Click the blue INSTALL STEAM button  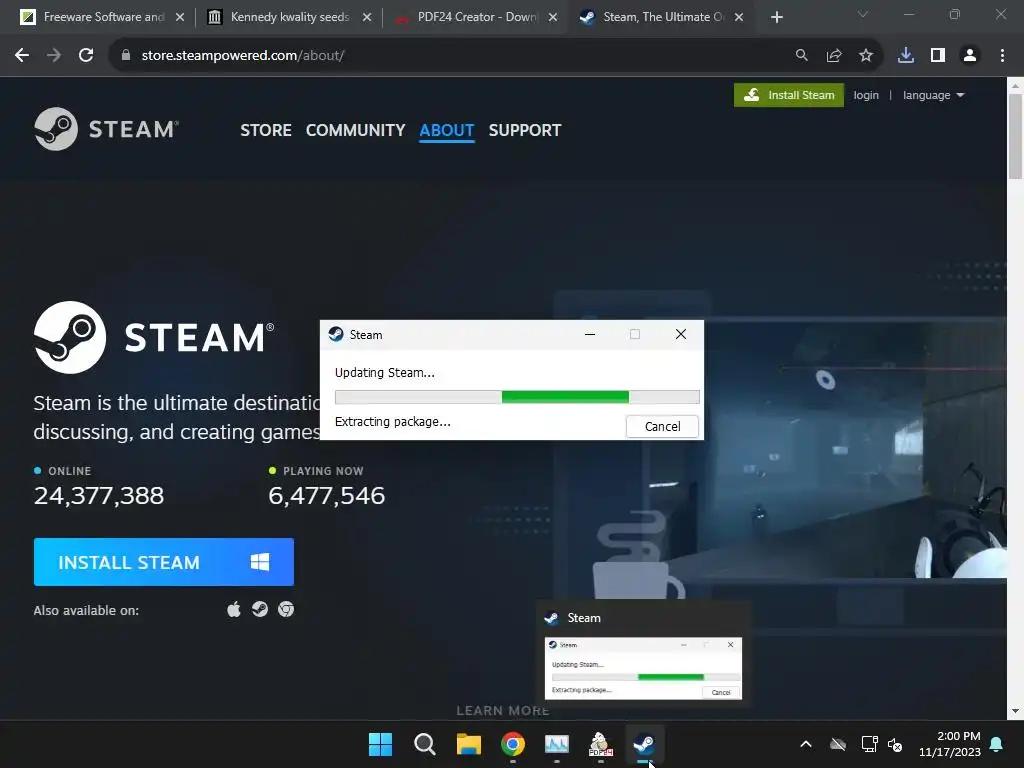click(x=164, y=562)
